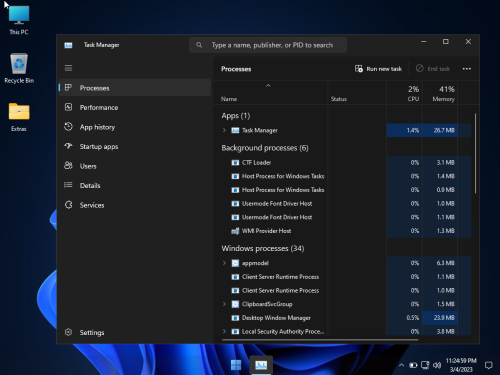The image size is (500, 375).
Task: Click the network tray icon
Action: (x=425, y=365)
